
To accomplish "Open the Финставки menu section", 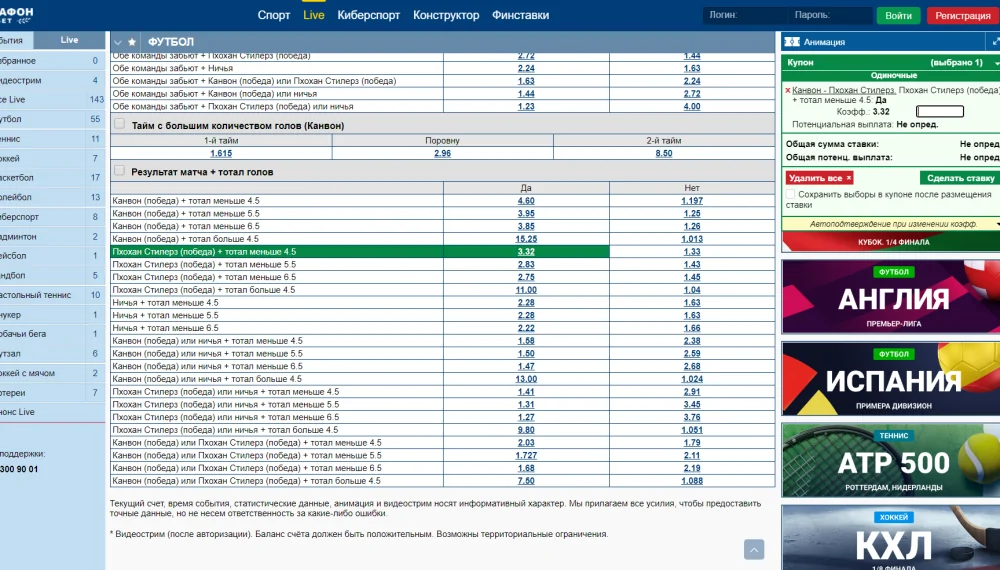I will point(522,15).
